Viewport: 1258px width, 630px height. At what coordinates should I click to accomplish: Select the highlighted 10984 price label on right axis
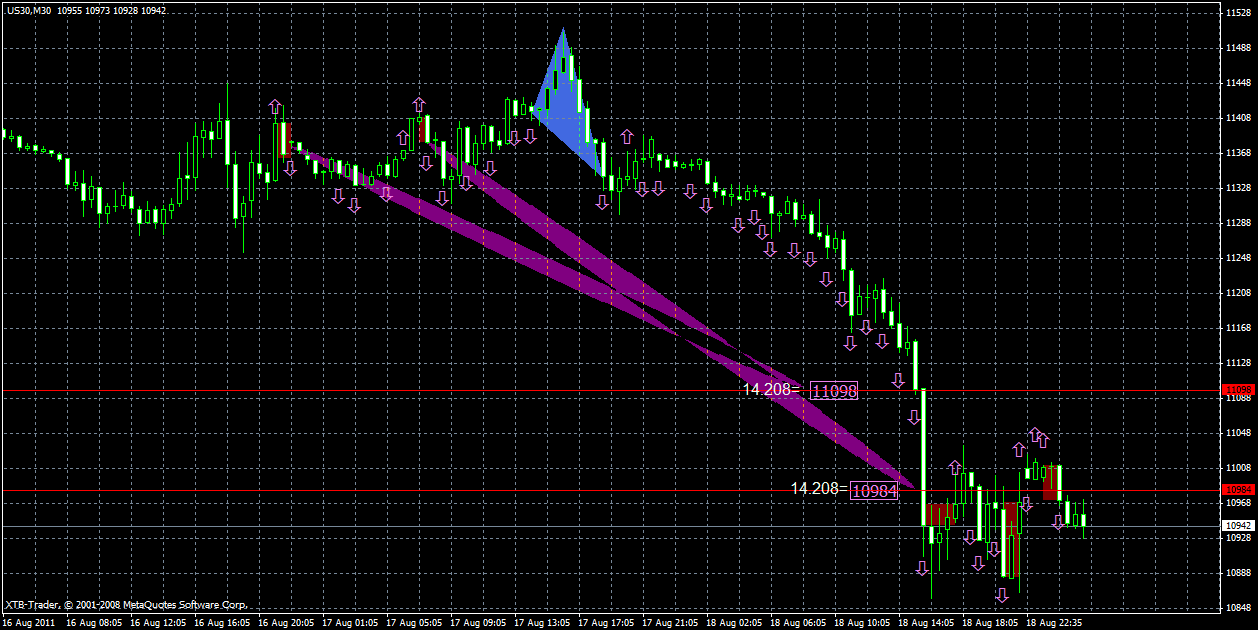1237,489
